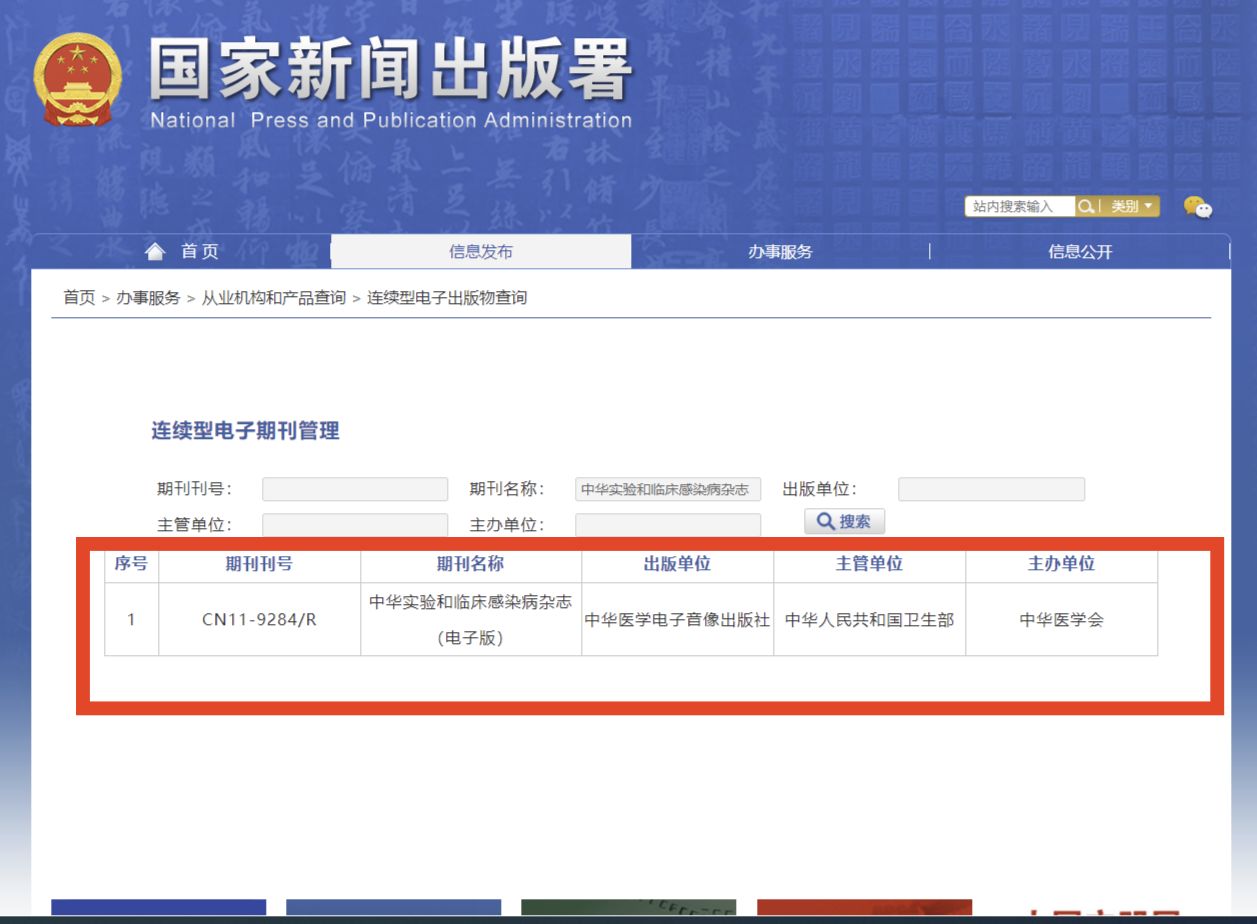Viewport: 1257px width, 924px height.
Task: Open the WeChat icon in the header
Action: (1197, 207)
